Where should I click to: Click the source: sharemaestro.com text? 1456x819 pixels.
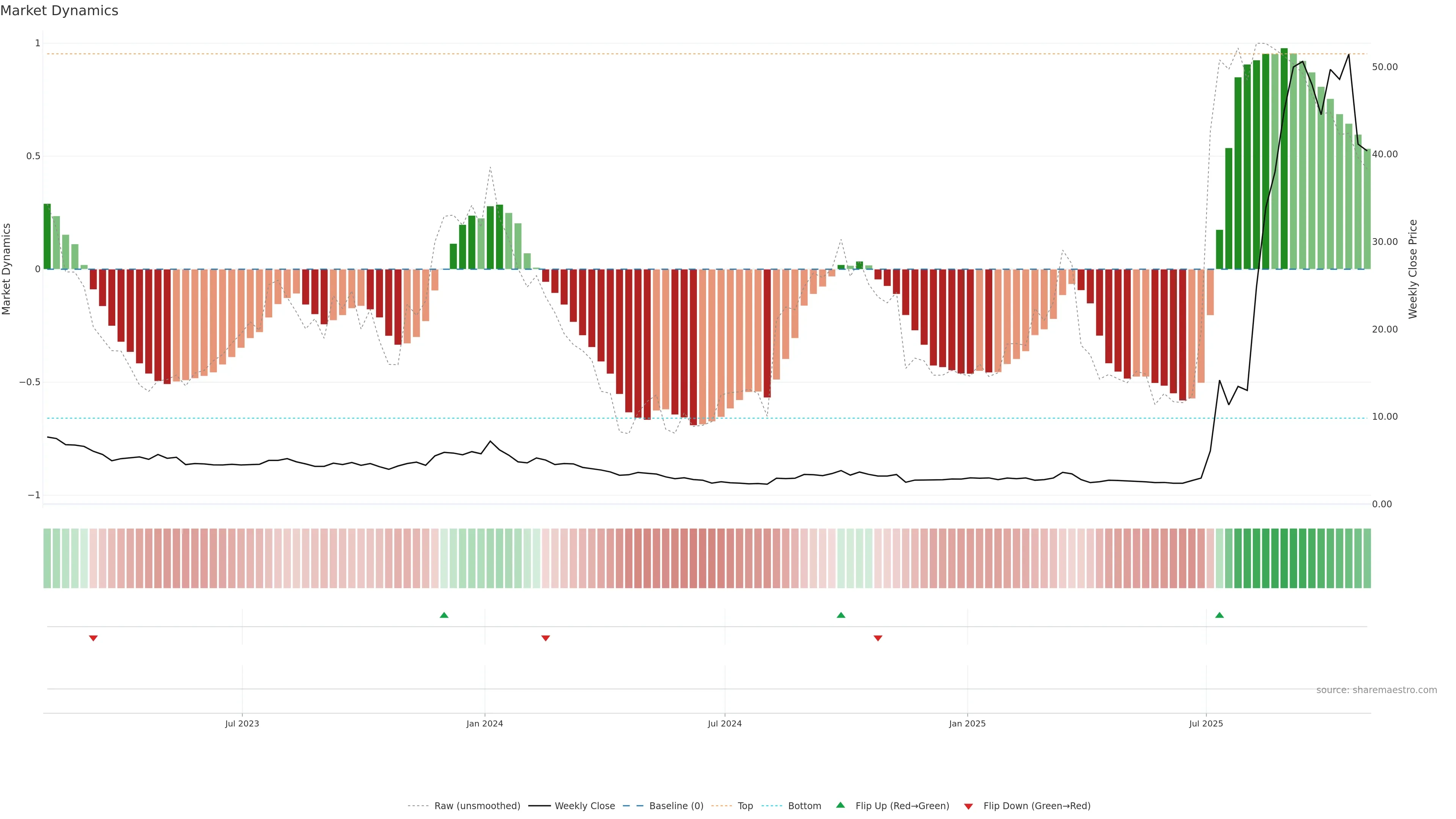pos(1376,690)
